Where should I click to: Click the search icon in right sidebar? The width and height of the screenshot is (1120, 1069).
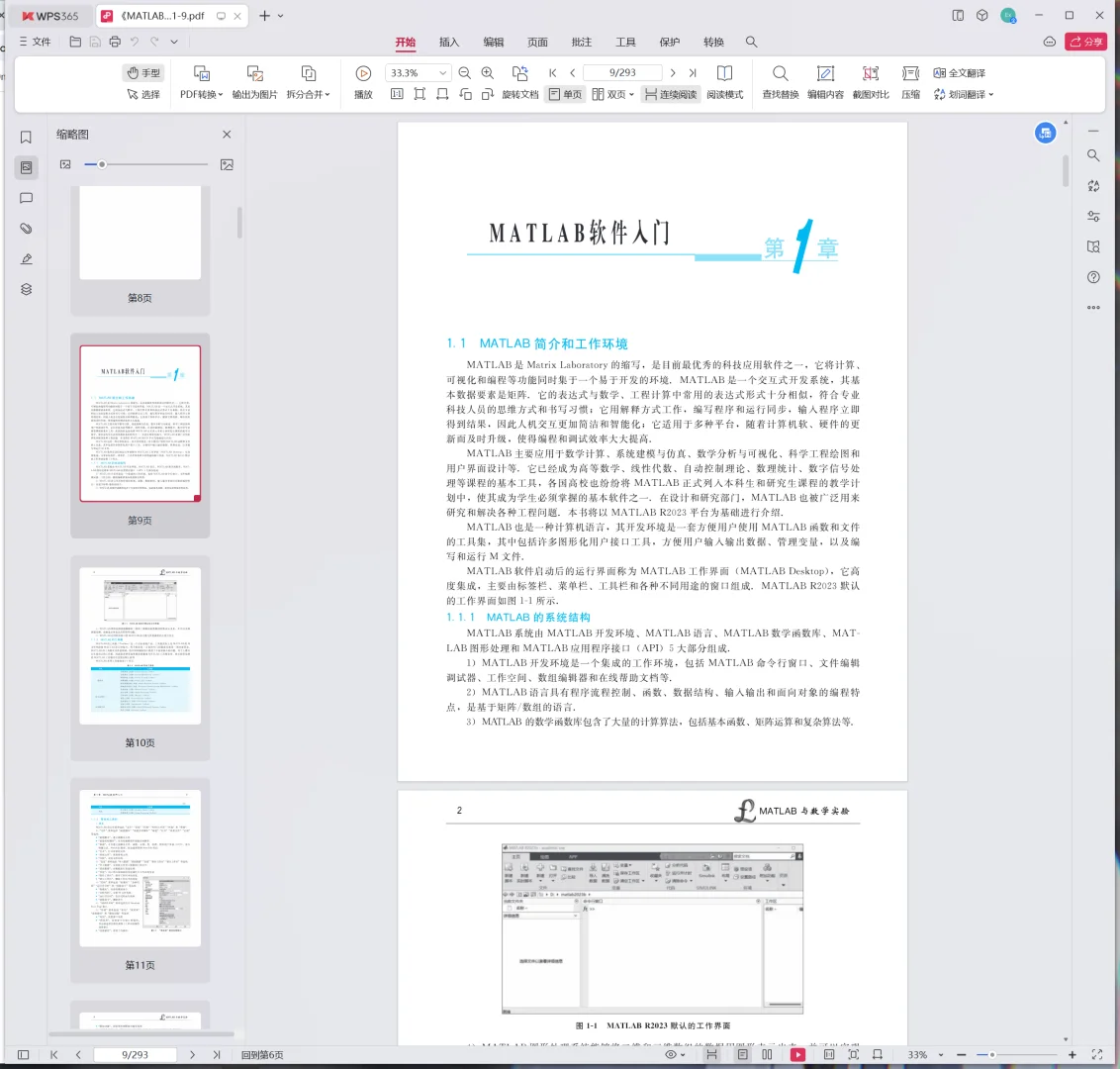pos(1093,155)
